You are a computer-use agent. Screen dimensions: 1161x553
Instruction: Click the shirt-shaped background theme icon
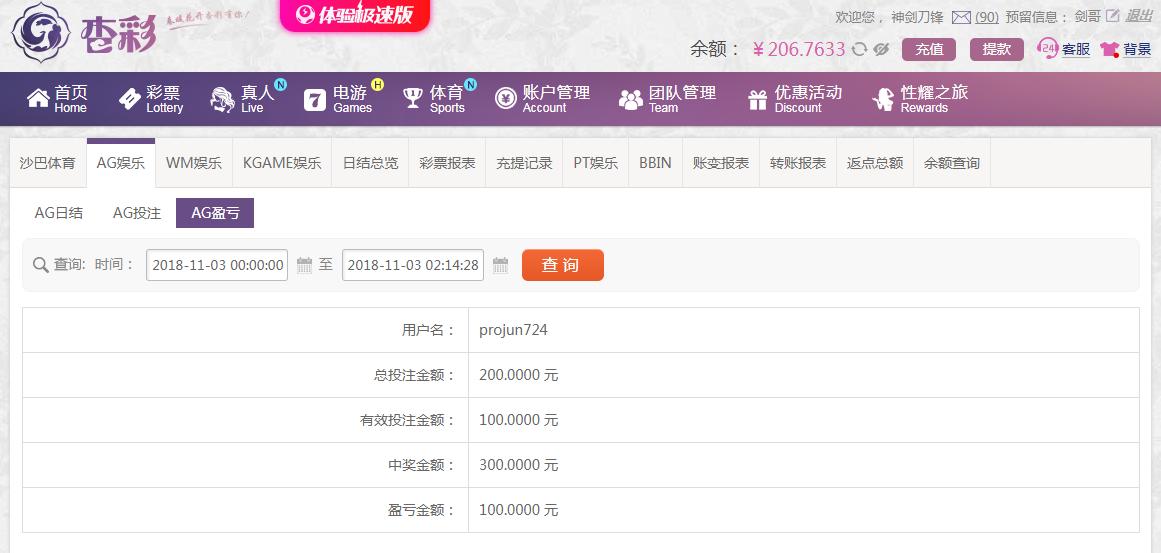click(1109, 50)
